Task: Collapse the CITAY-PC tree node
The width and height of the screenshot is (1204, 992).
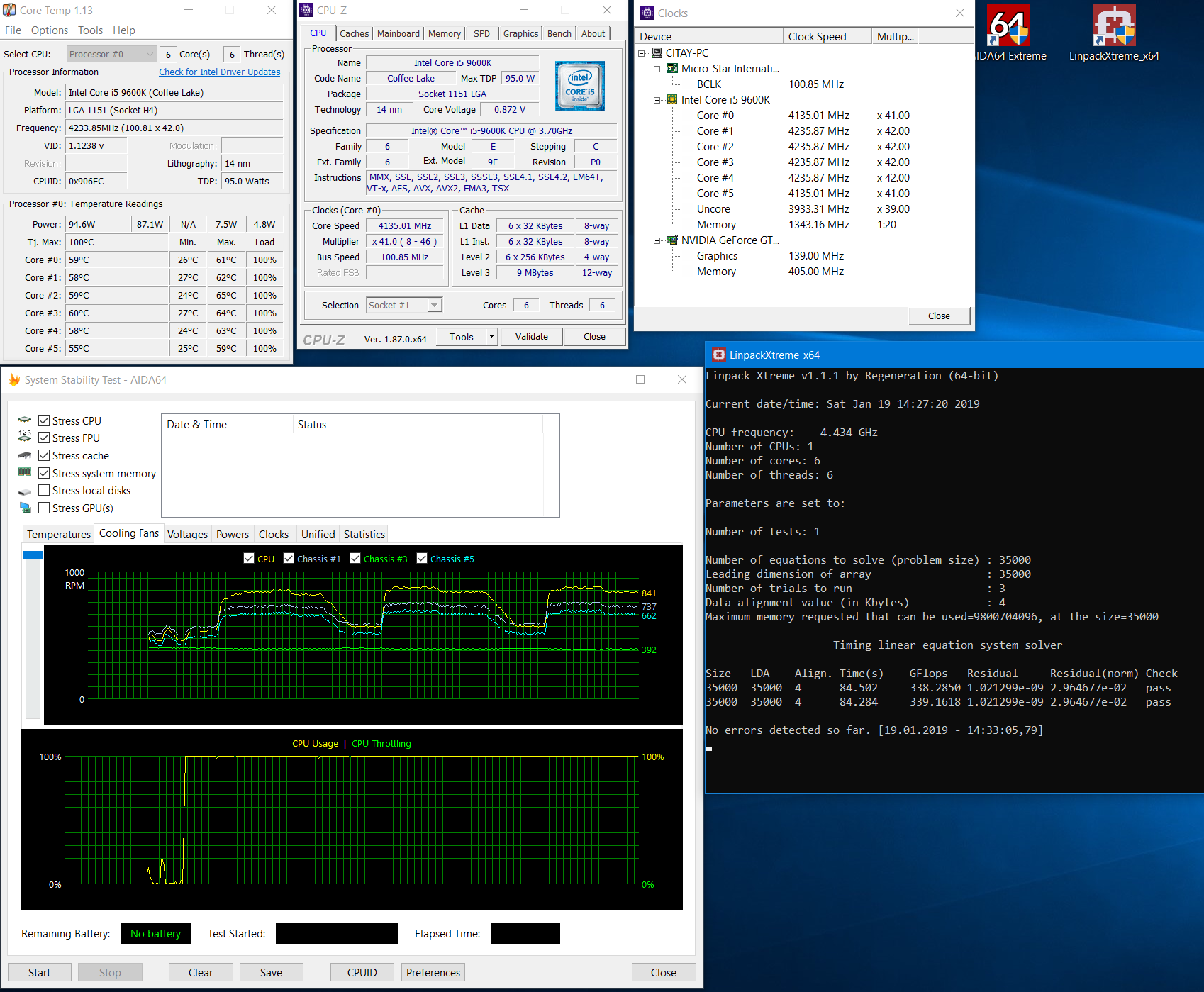Action: (x=642, y=52)
